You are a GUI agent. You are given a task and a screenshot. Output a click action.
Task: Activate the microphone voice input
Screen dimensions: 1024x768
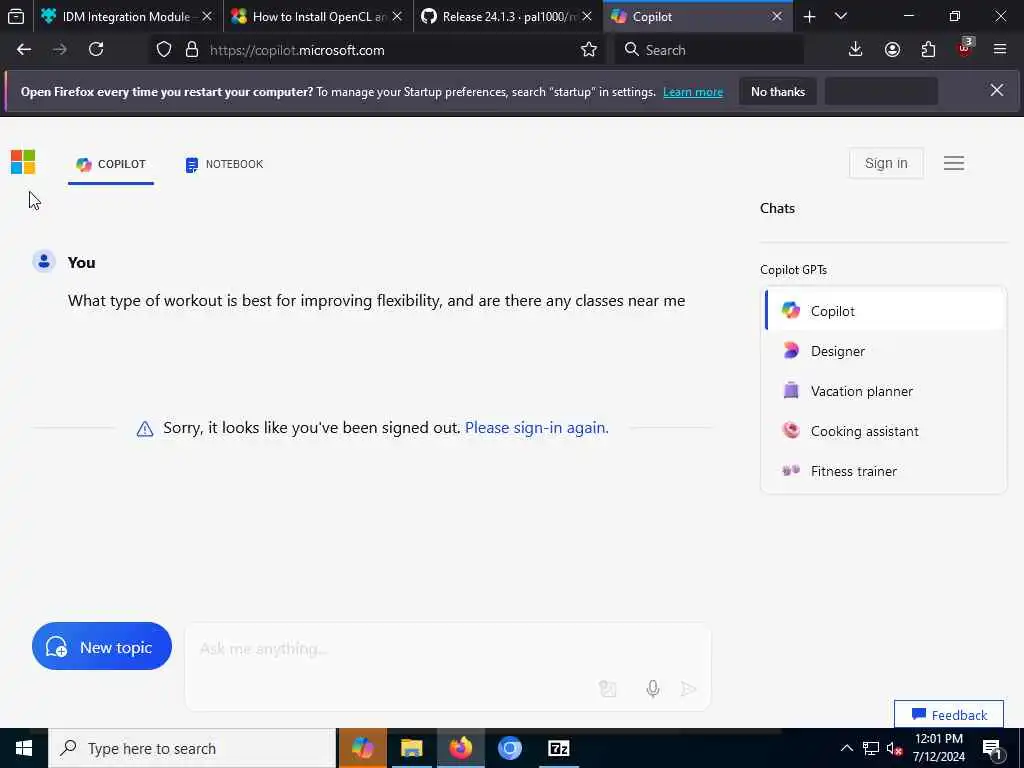coord(652,689)
